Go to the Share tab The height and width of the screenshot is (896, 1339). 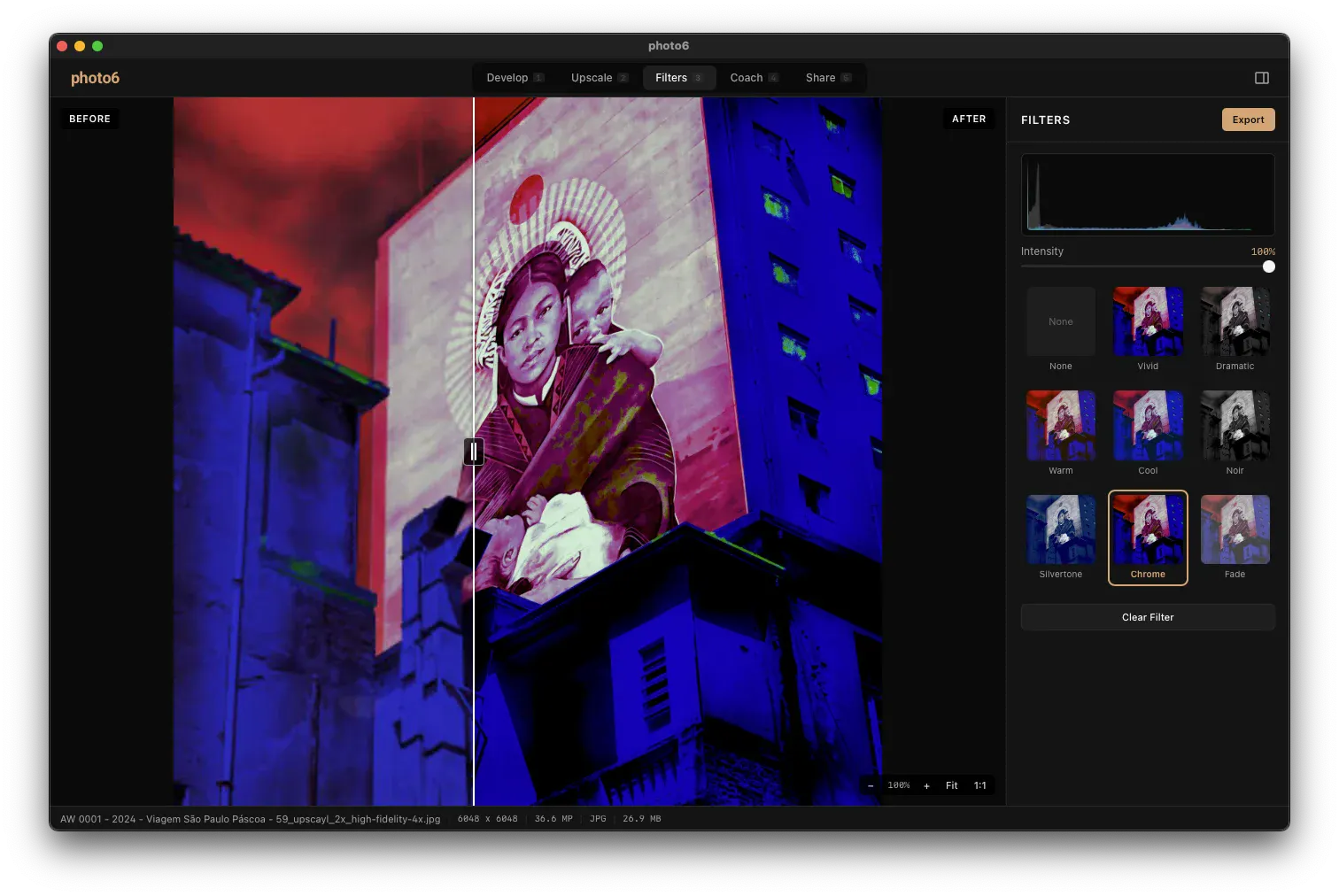[x=828, y=78]
